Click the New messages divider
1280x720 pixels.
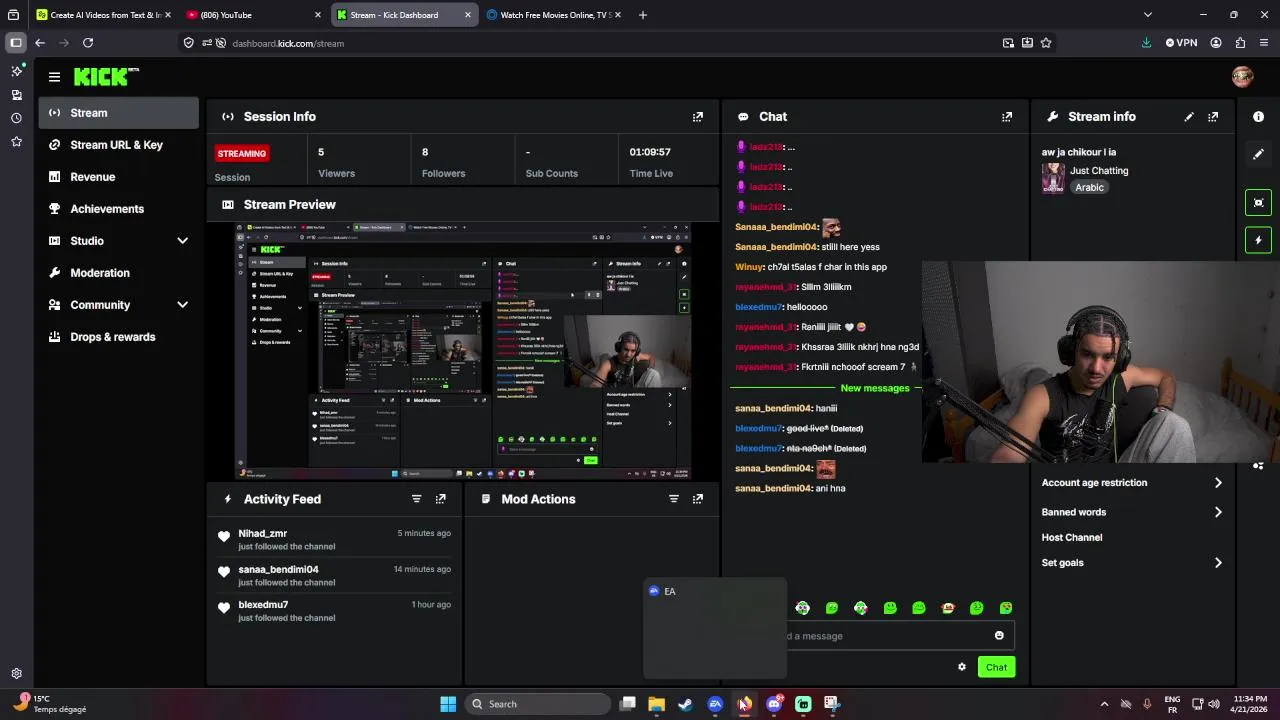pyautogui.click(x=874, y=388)
